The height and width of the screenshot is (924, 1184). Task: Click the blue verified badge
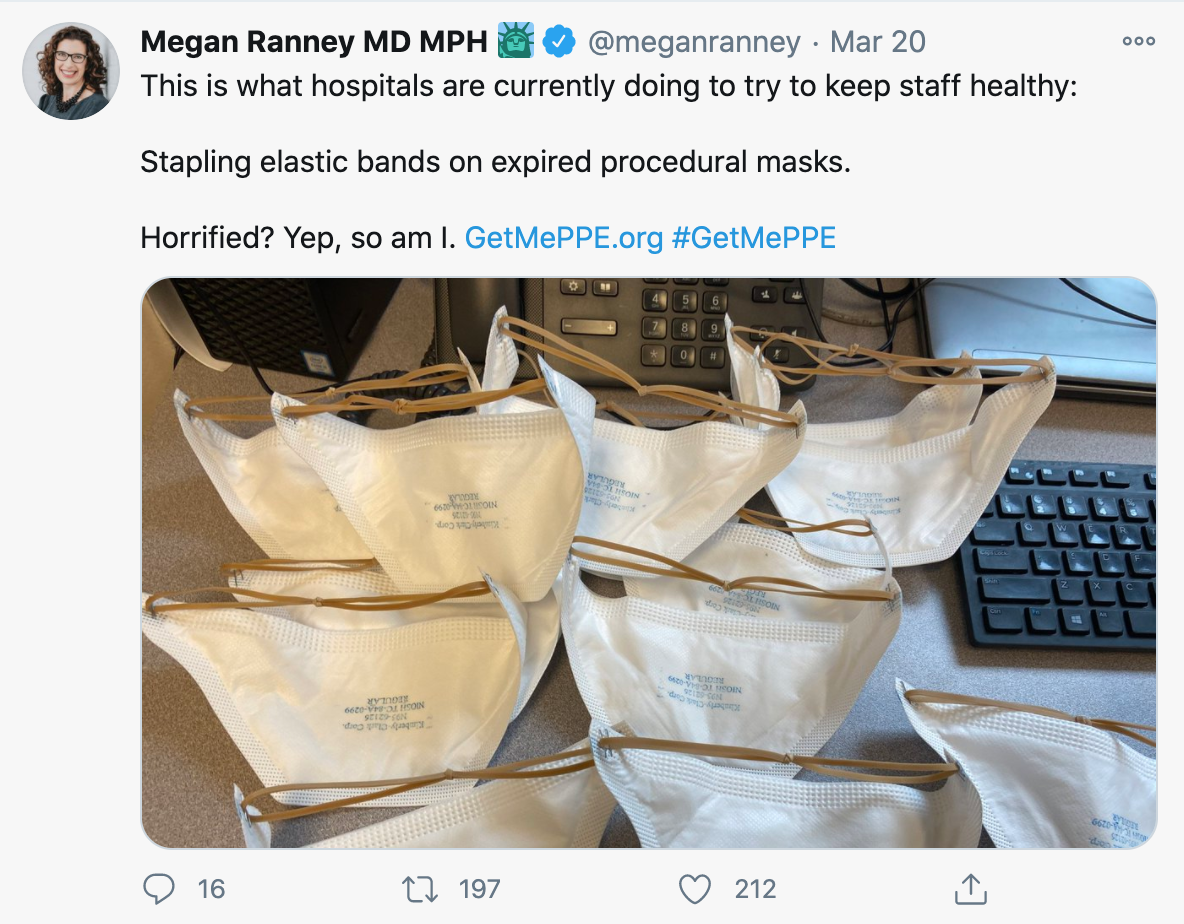(559, 42)
